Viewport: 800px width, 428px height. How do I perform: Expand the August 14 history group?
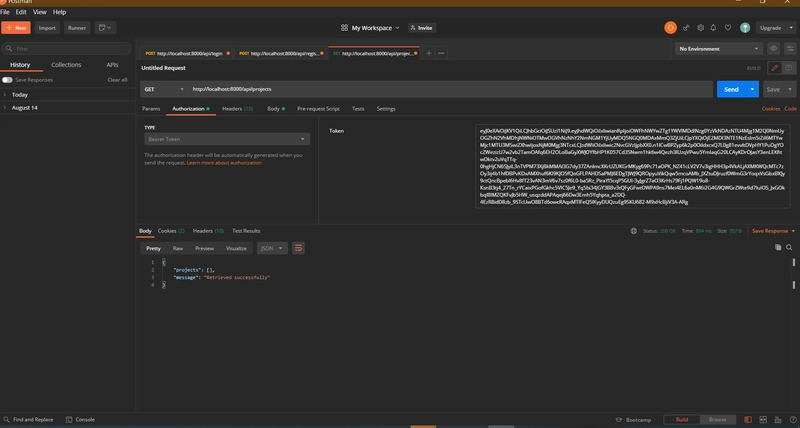click(68, 108)
